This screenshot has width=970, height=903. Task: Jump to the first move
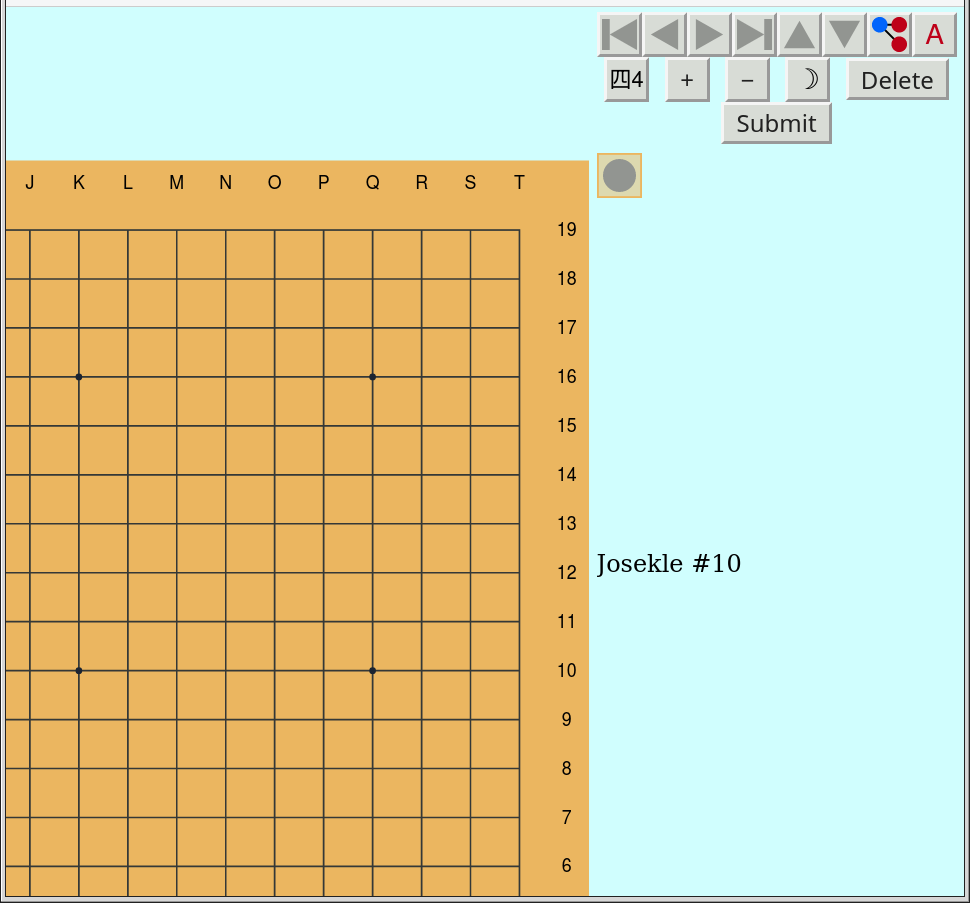point(620,35)
